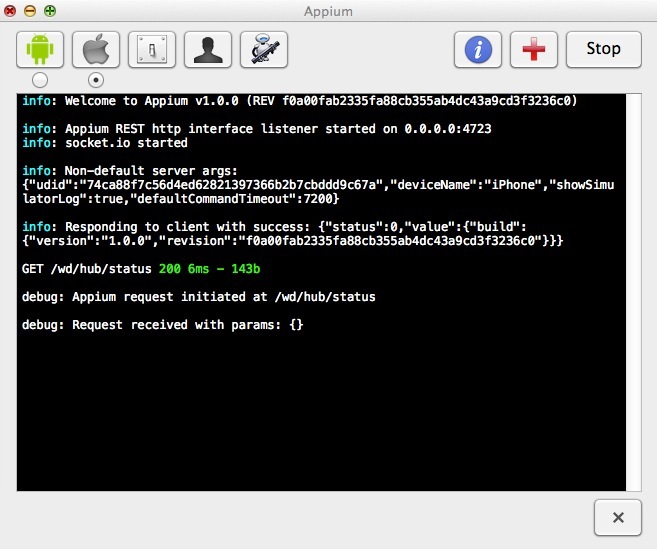Stop the Appium server
The height and width of the screenshot is (549, 657).
tap(603, 49)
